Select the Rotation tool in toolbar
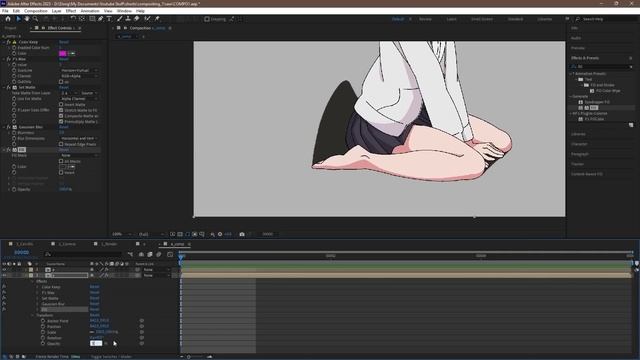This screenshot has height=360, width=640. tap(73, 19)
